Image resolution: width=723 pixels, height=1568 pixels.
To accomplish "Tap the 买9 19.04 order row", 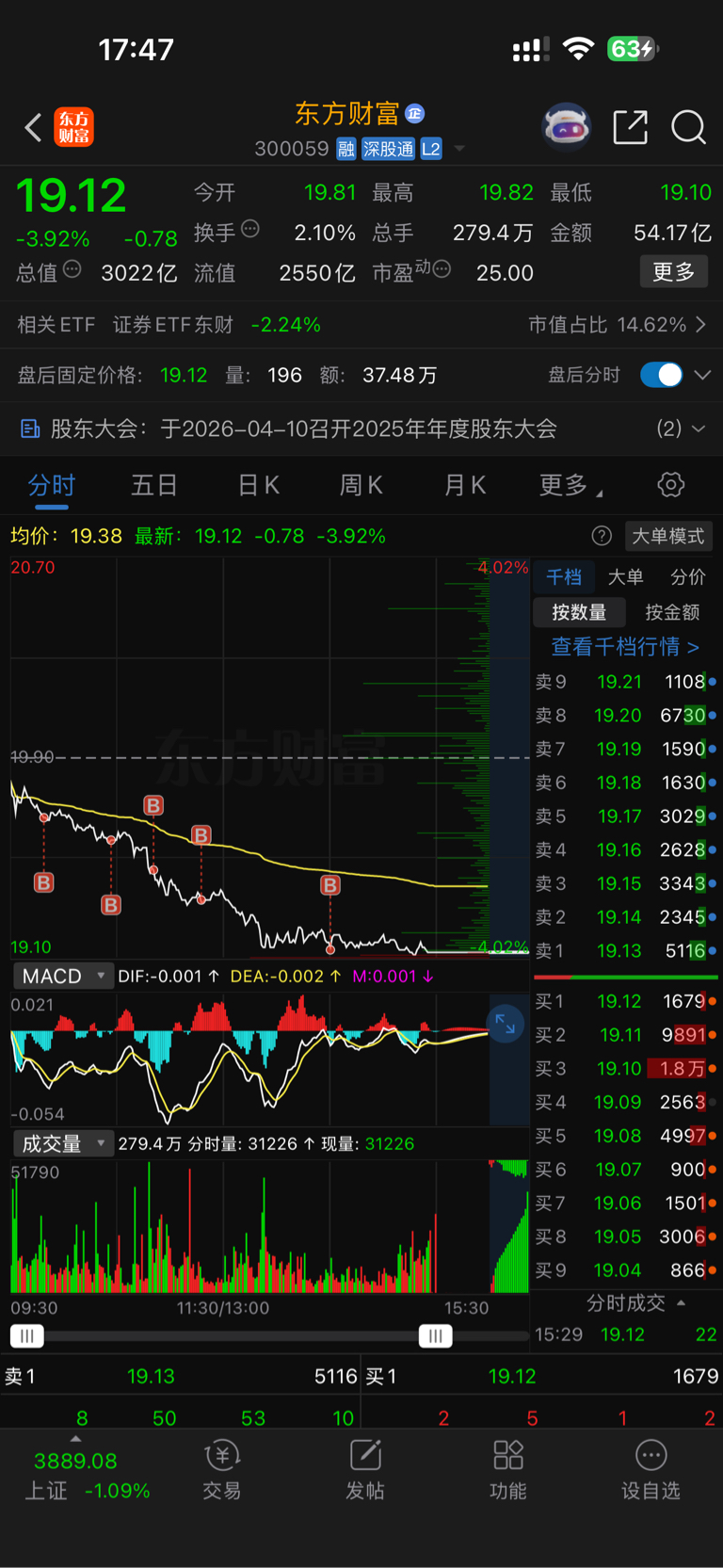I will click(x=625, y=1270).
